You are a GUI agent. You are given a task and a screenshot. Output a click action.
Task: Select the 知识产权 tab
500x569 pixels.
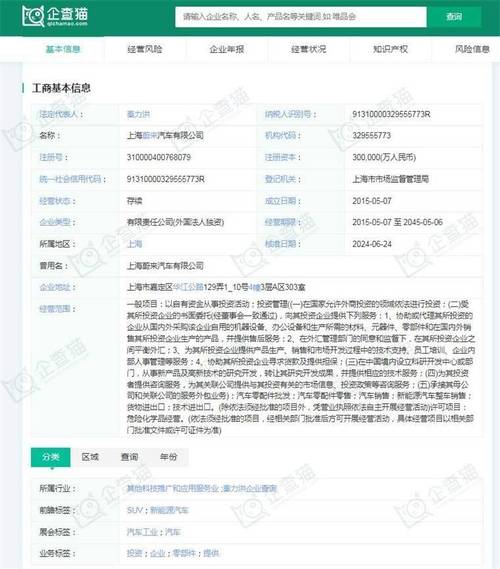pos(390,49)
